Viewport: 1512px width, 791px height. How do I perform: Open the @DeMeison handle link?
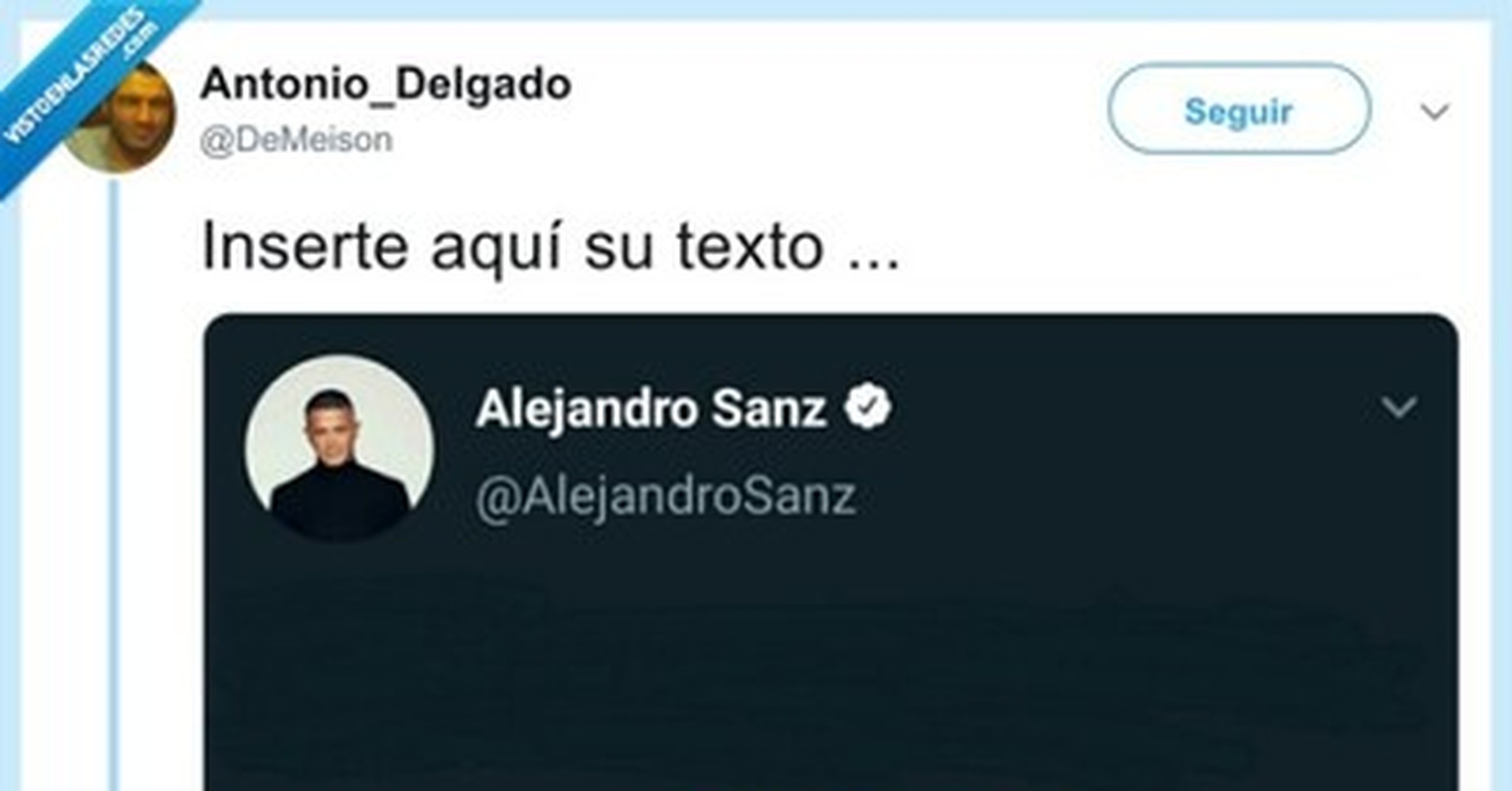pos(296,140)
